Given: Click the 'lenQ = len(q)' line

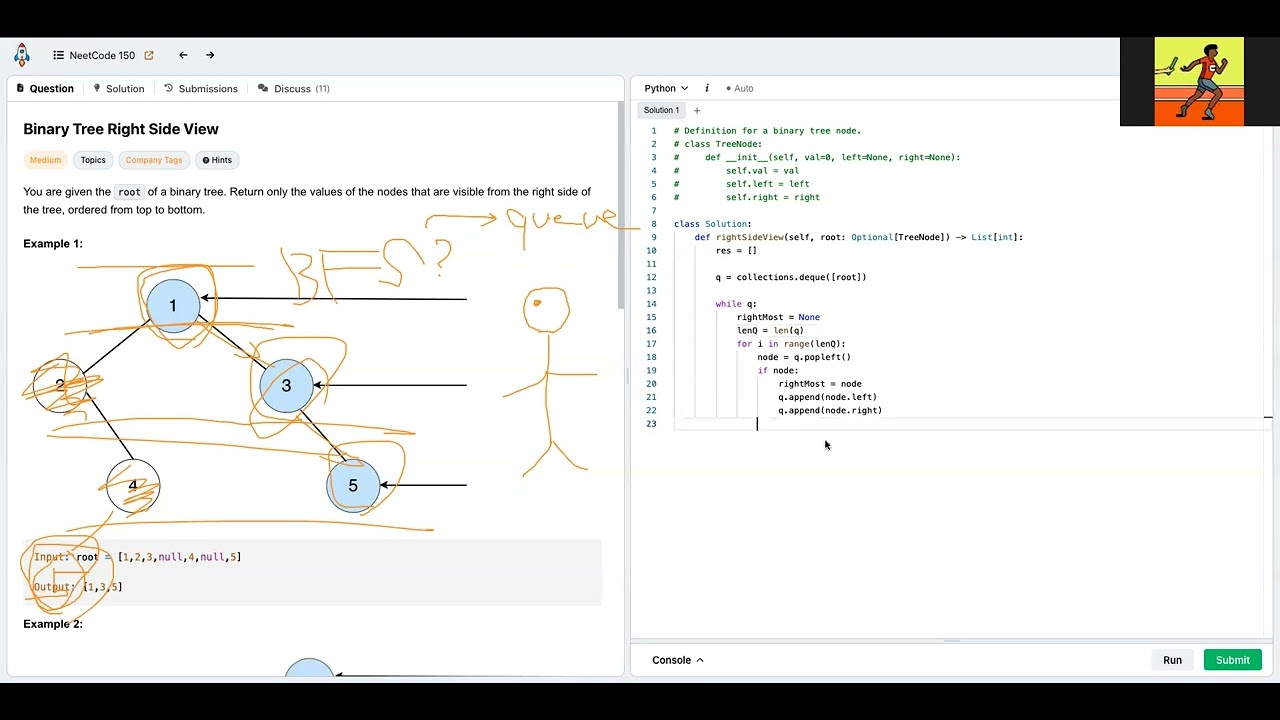Looking at the screenshot, I should (770, 331).
